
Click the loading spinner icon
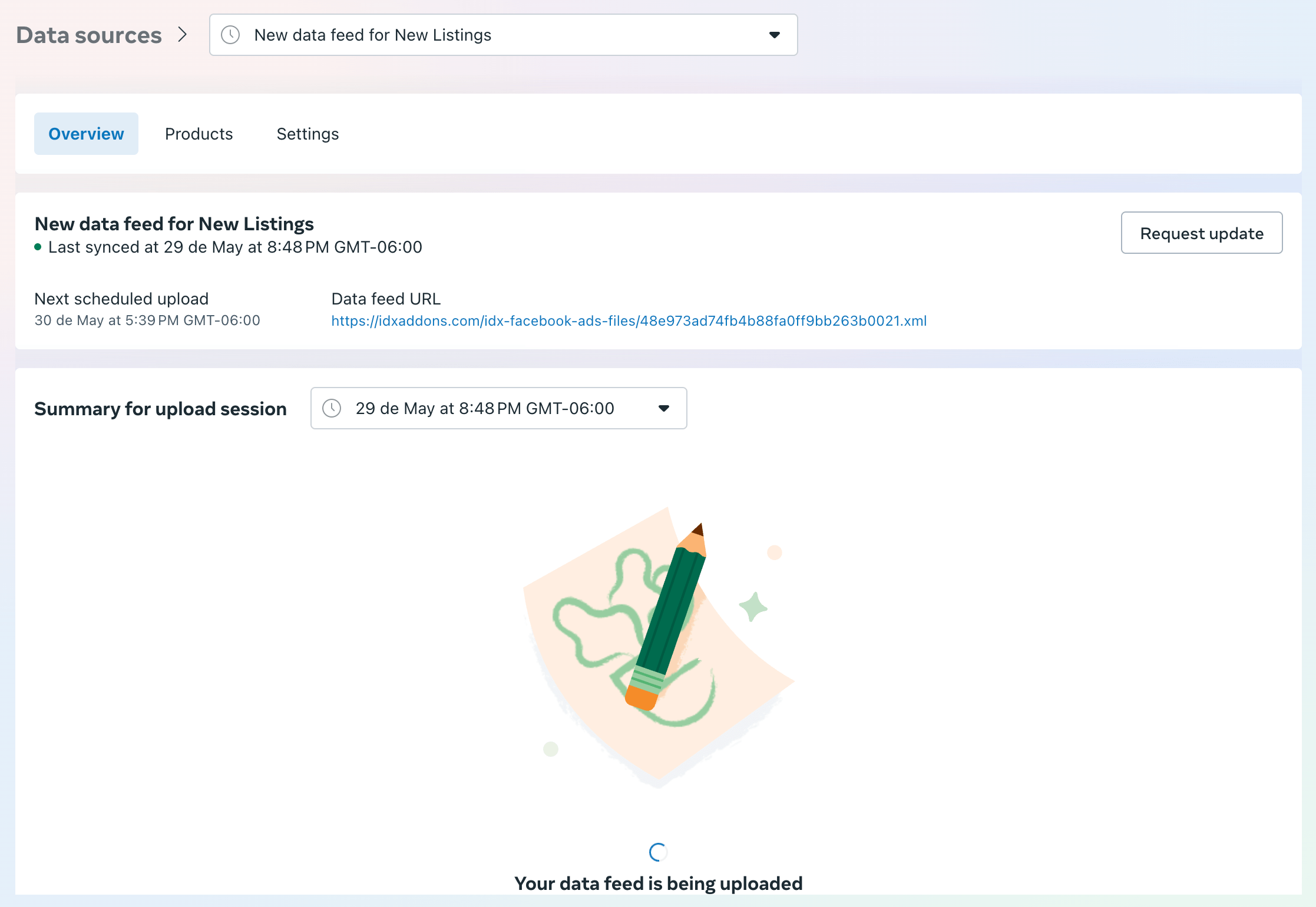click(x=657, y=852)
